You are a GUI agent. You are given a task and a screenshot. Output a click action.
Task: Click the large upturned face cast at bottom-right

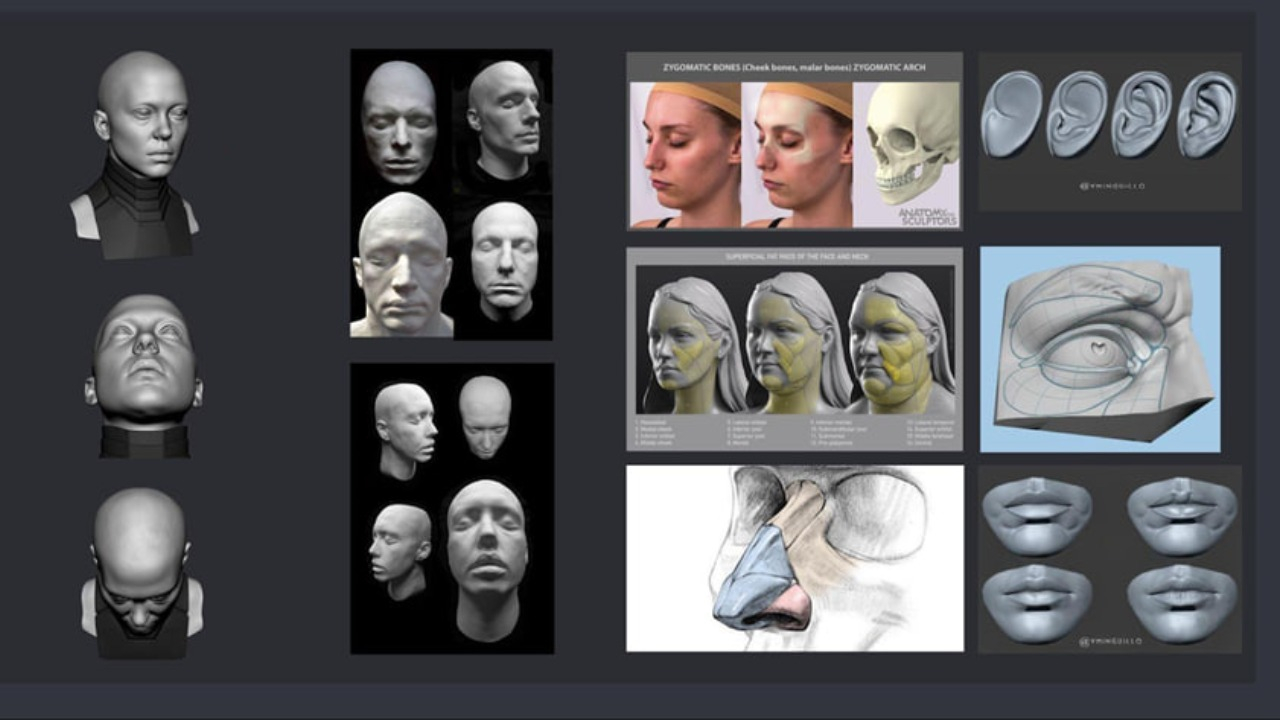pos(487,555)
